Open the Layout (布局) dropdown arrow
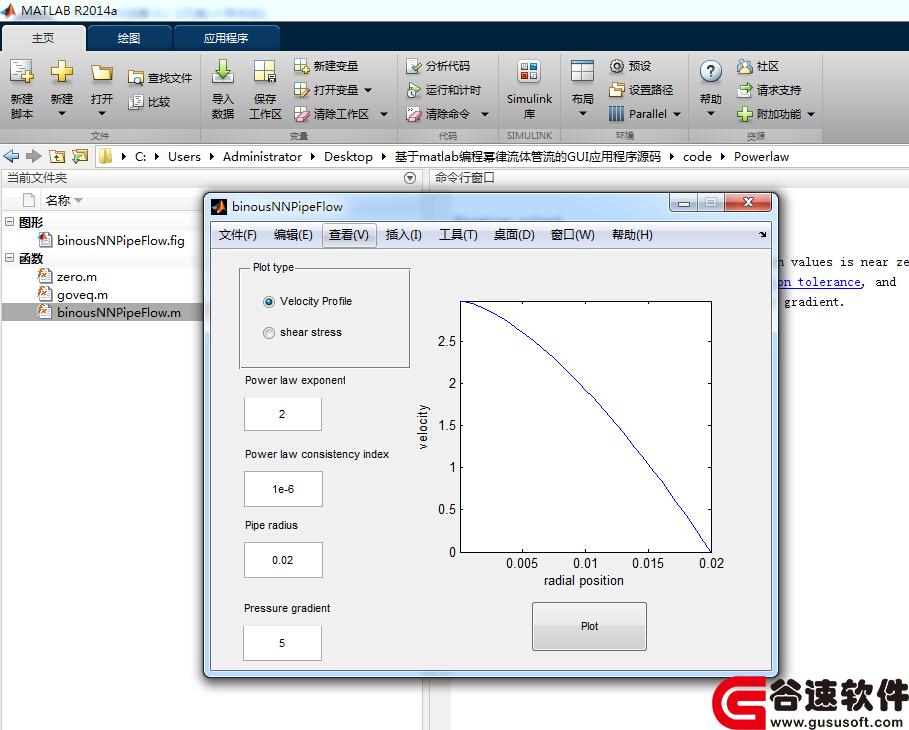The image size is (909, 730). tap(583, 114)
